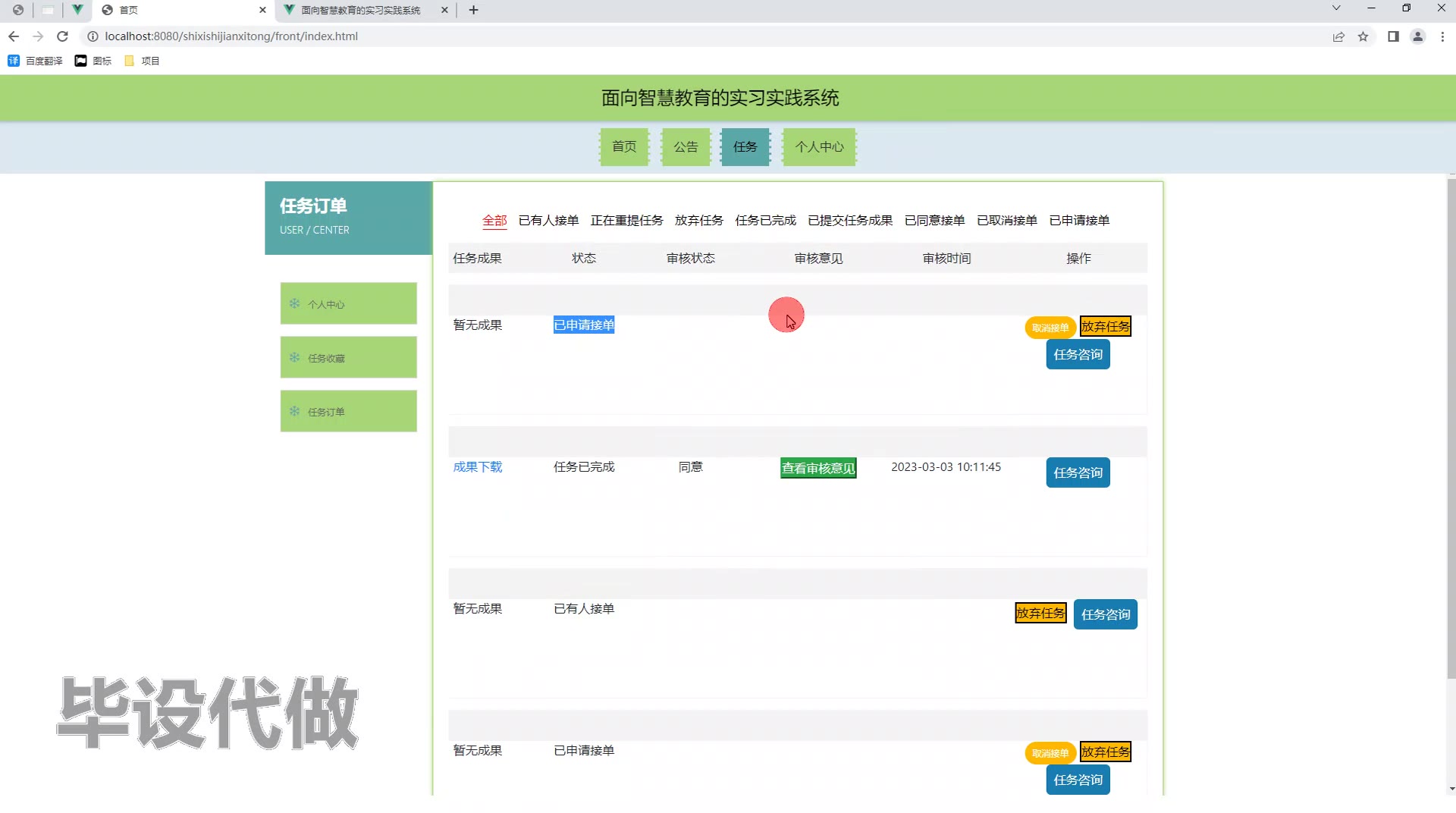
Task: Reload the page with the refresh icon
Action: [63, 36]
